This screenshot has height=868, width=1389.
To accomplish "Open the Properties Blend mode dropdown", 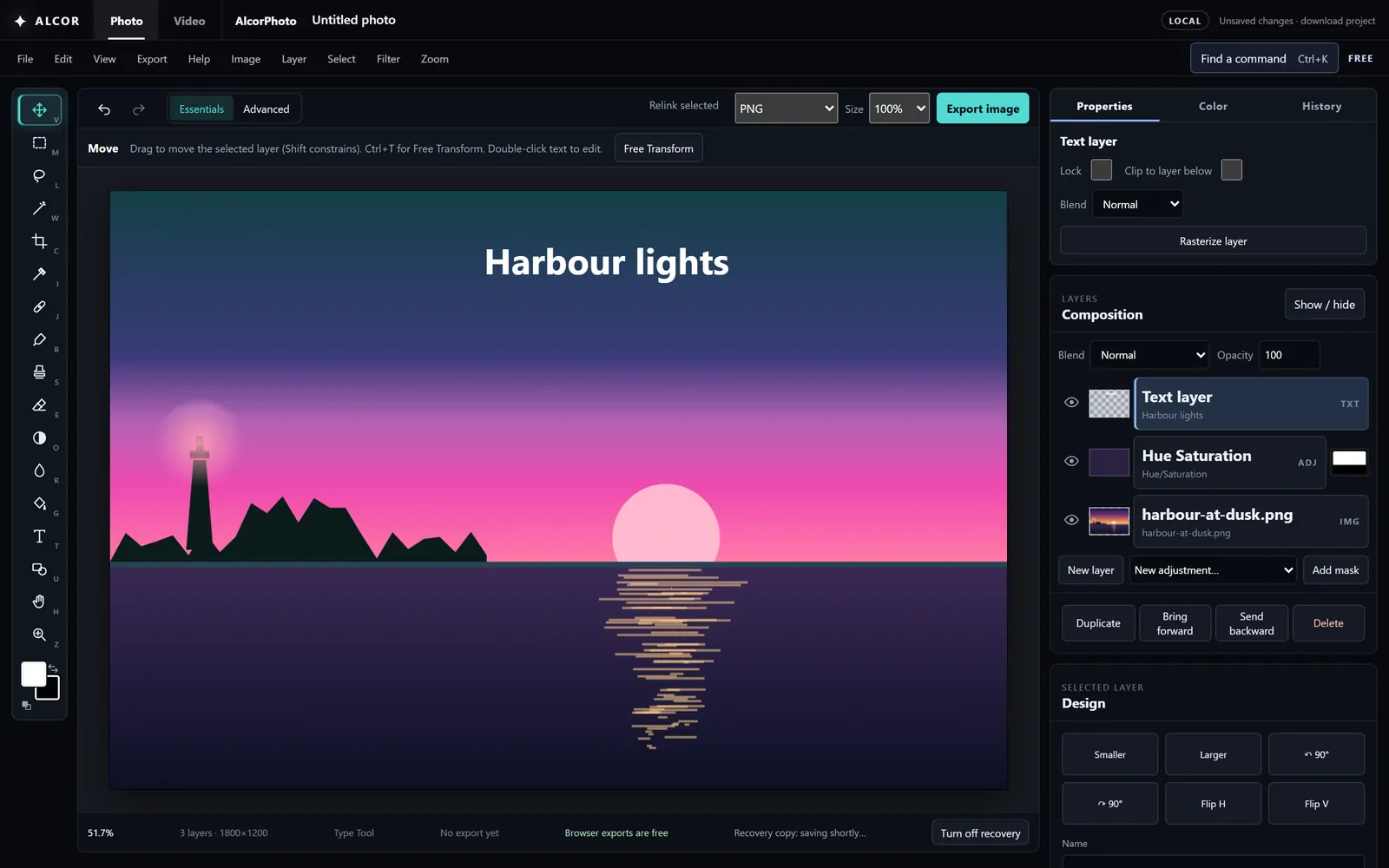I will coord(1138,205).
